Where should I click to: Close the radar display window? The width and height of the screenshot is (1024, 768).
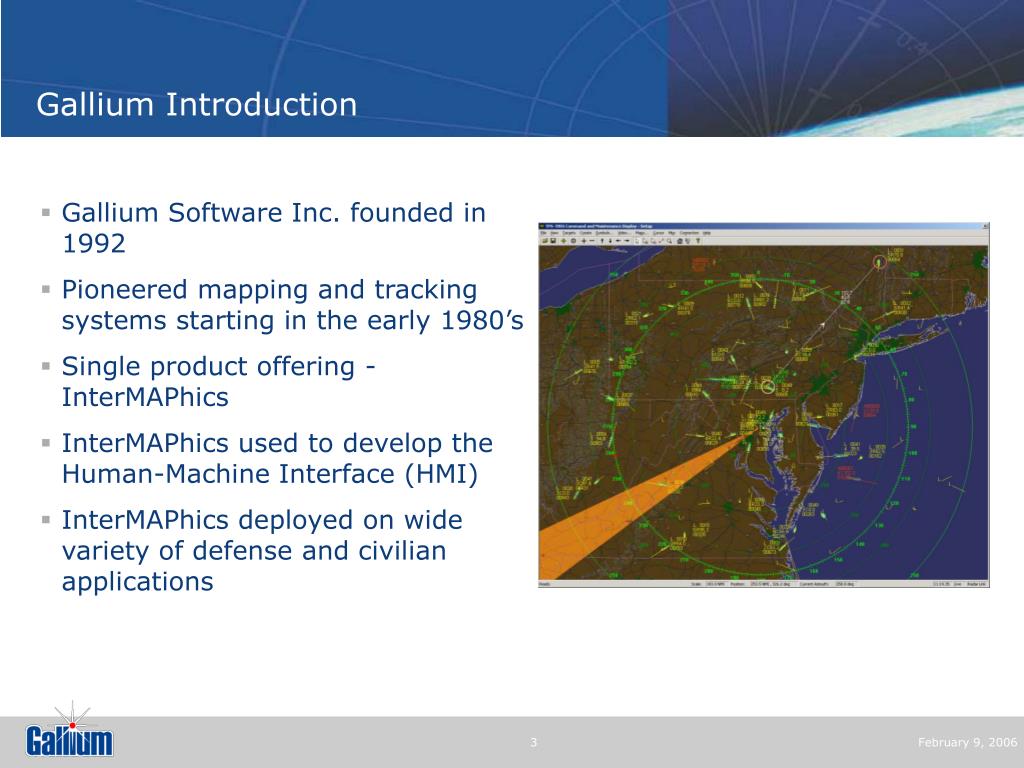coord(985,226)
